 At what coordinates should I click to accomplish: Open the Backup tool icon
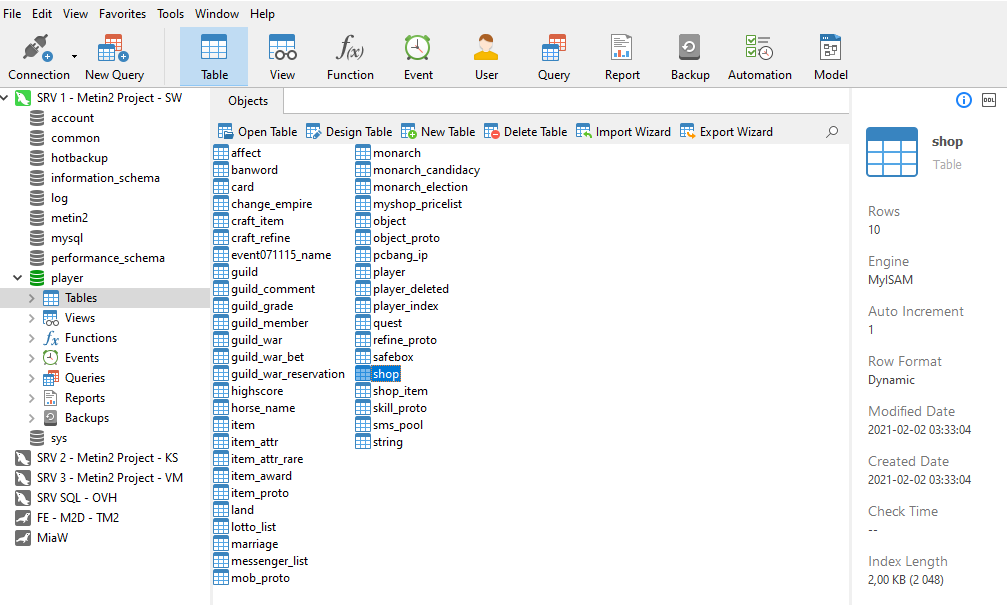pyautogui.click(x=689, y=49)
